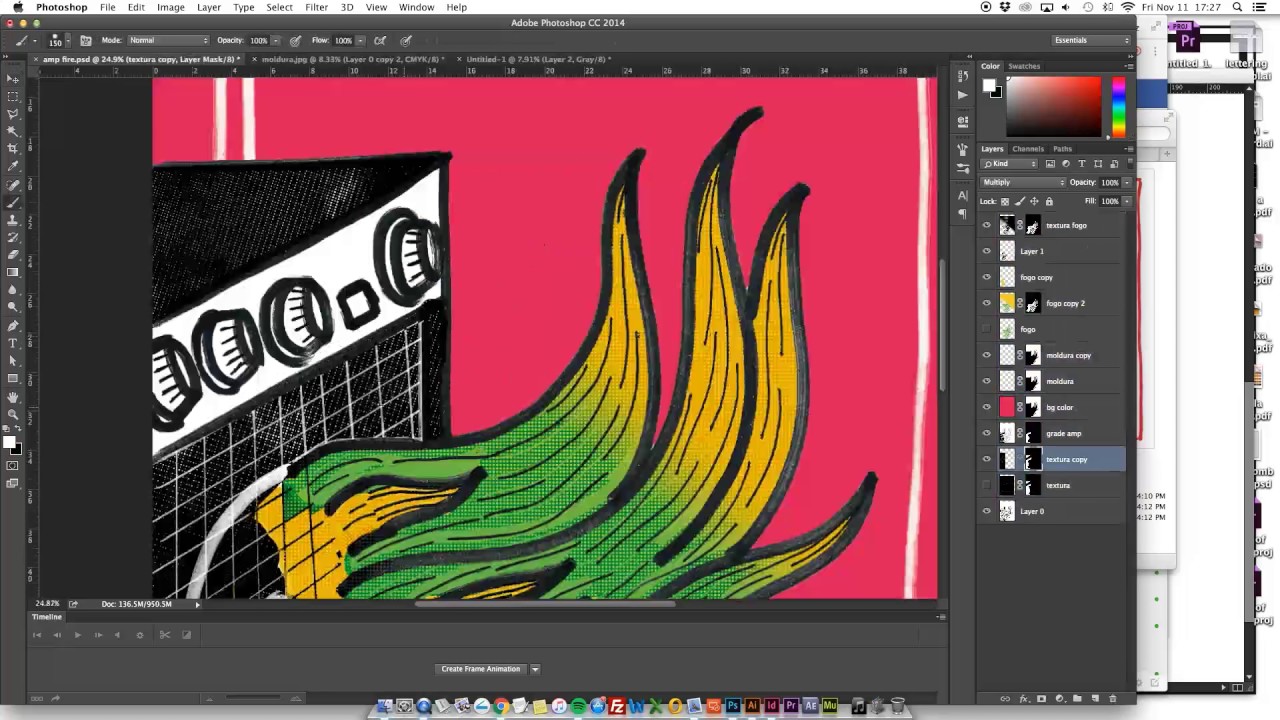This screenshot has height=720, width=1280.
Task: Hide Layer 1 visibility eye
Action: [x=987, y=251]
